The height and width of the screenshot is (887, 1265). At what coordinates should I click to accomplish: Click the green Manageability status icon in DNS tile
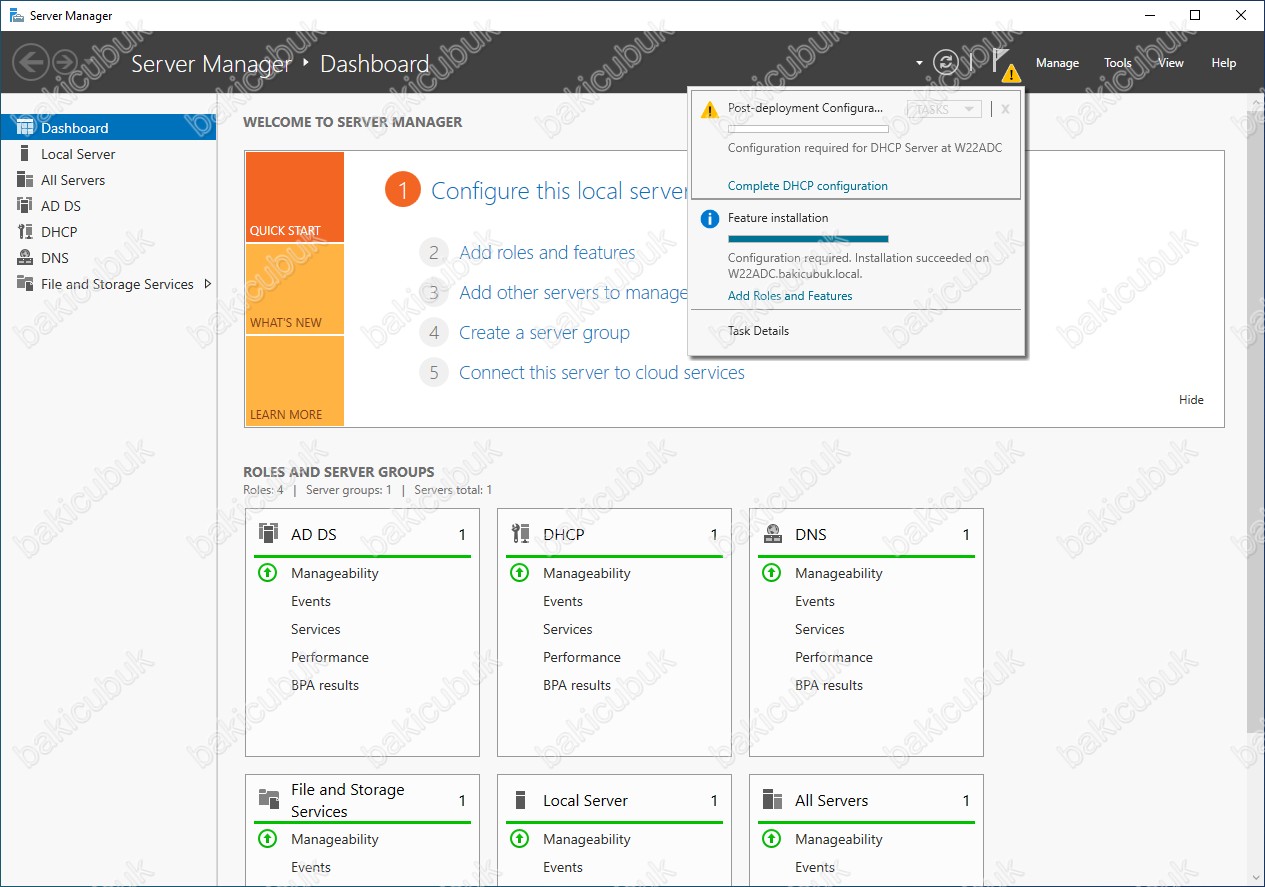tap(771, 573)
